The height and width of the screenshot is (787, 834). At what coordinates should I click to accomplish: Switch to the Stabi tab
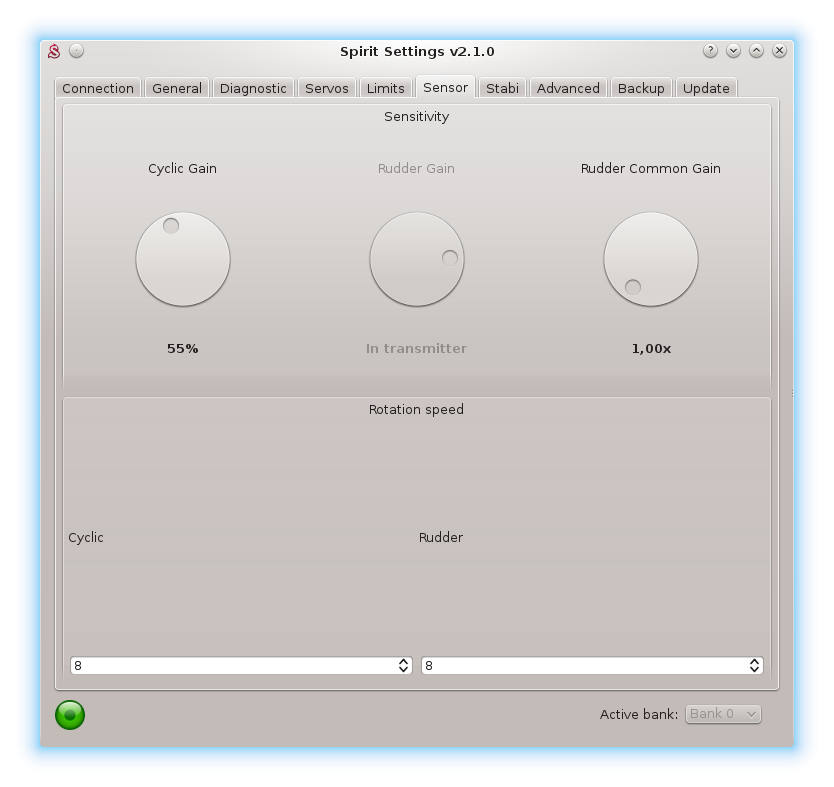coord(502,88)
